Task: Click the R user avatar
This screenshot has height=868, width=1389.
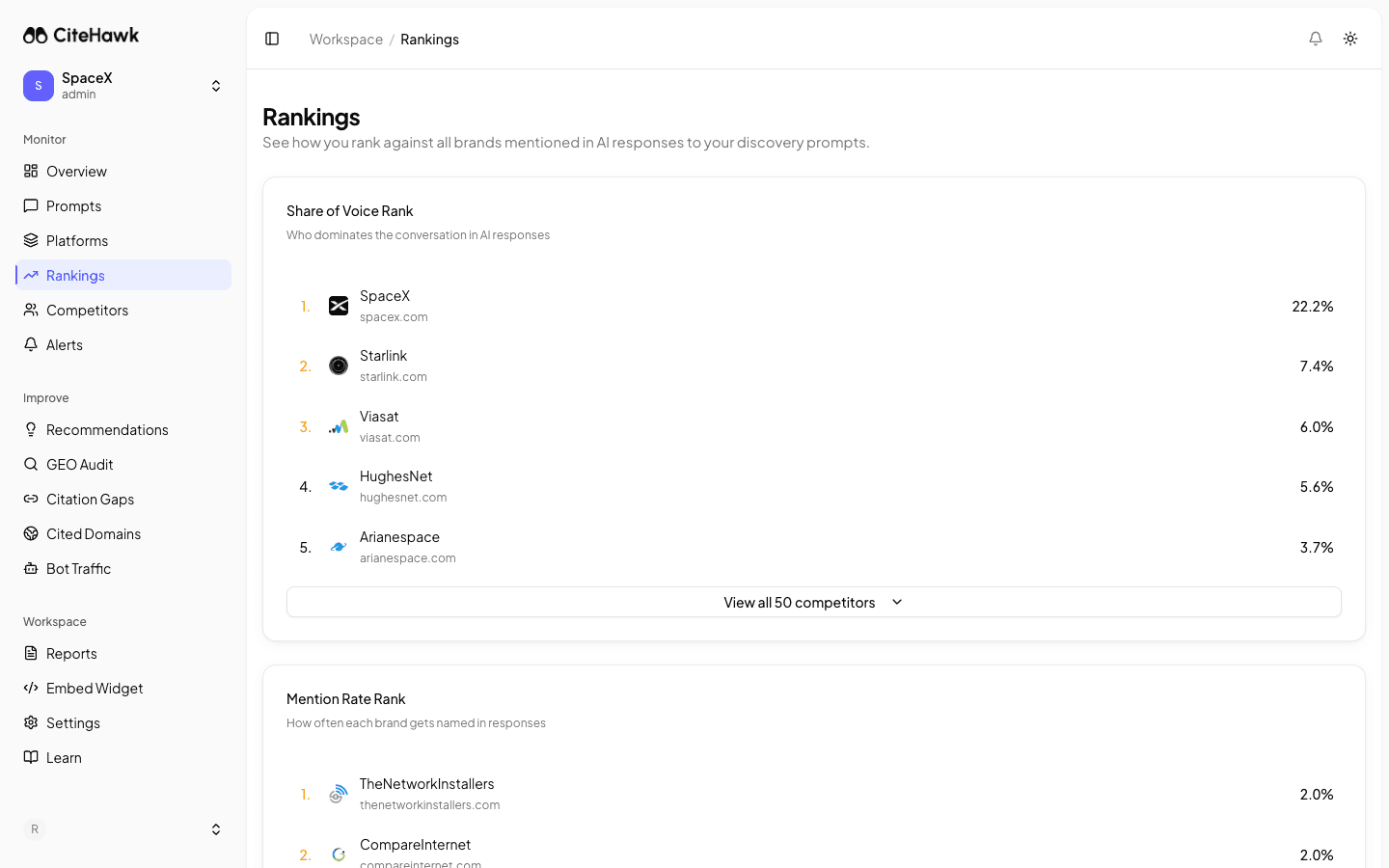Action: click(35, 829)
